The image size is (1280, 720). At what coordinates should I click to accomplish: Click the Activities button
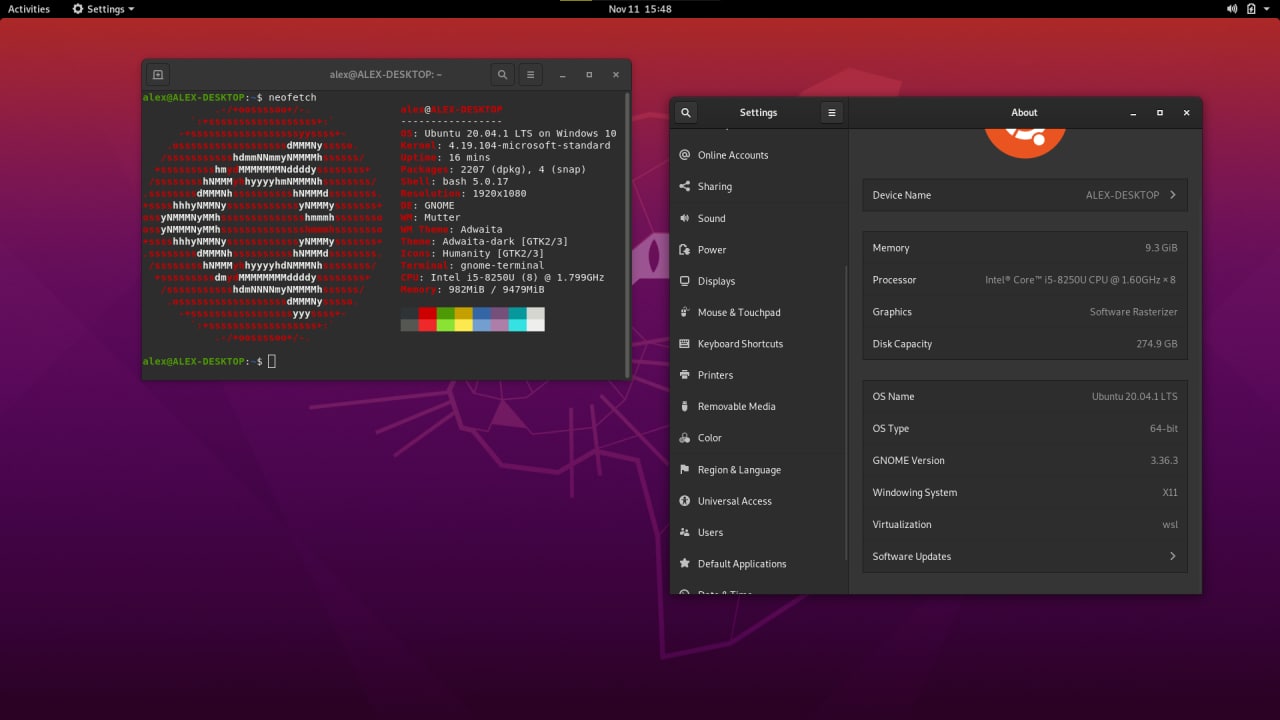pos(29,9)
